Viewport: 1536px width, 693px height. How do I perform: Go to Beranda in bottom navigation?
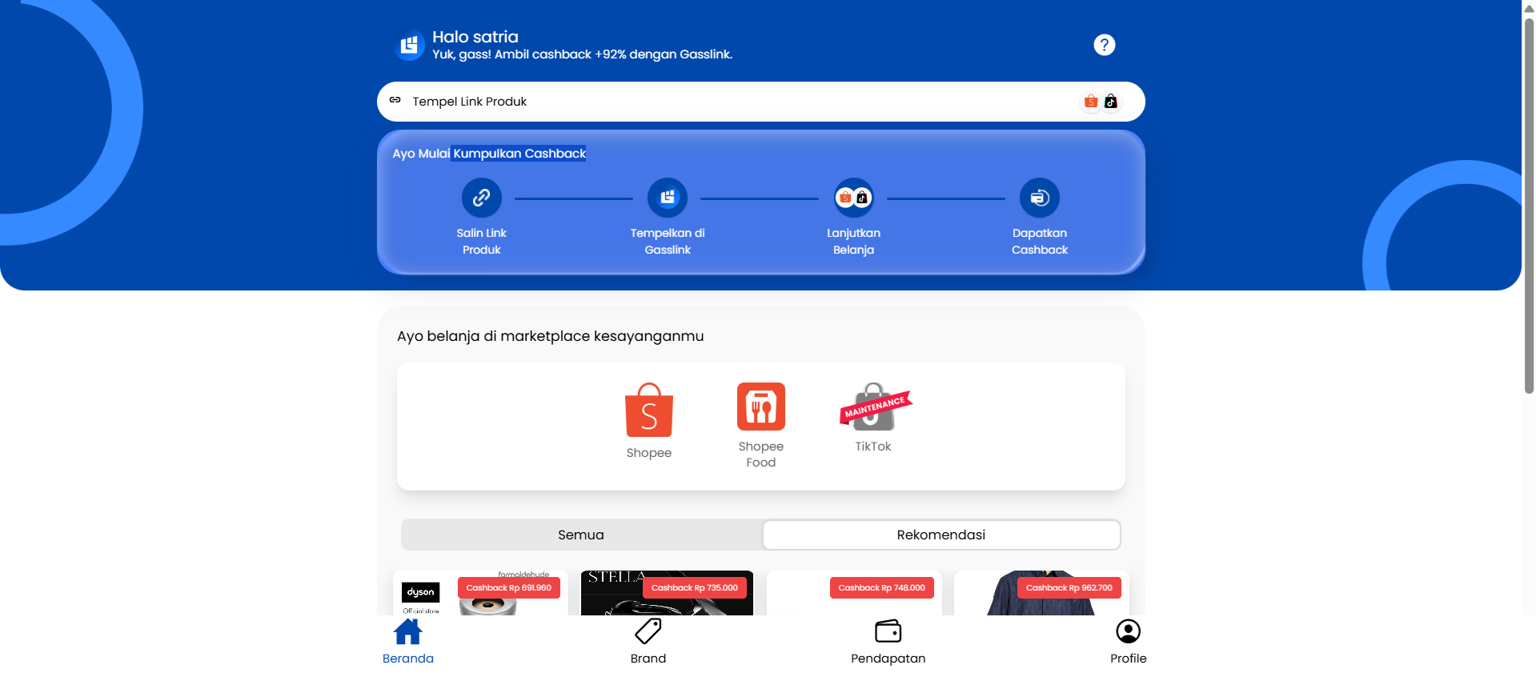tap(408, 641)
